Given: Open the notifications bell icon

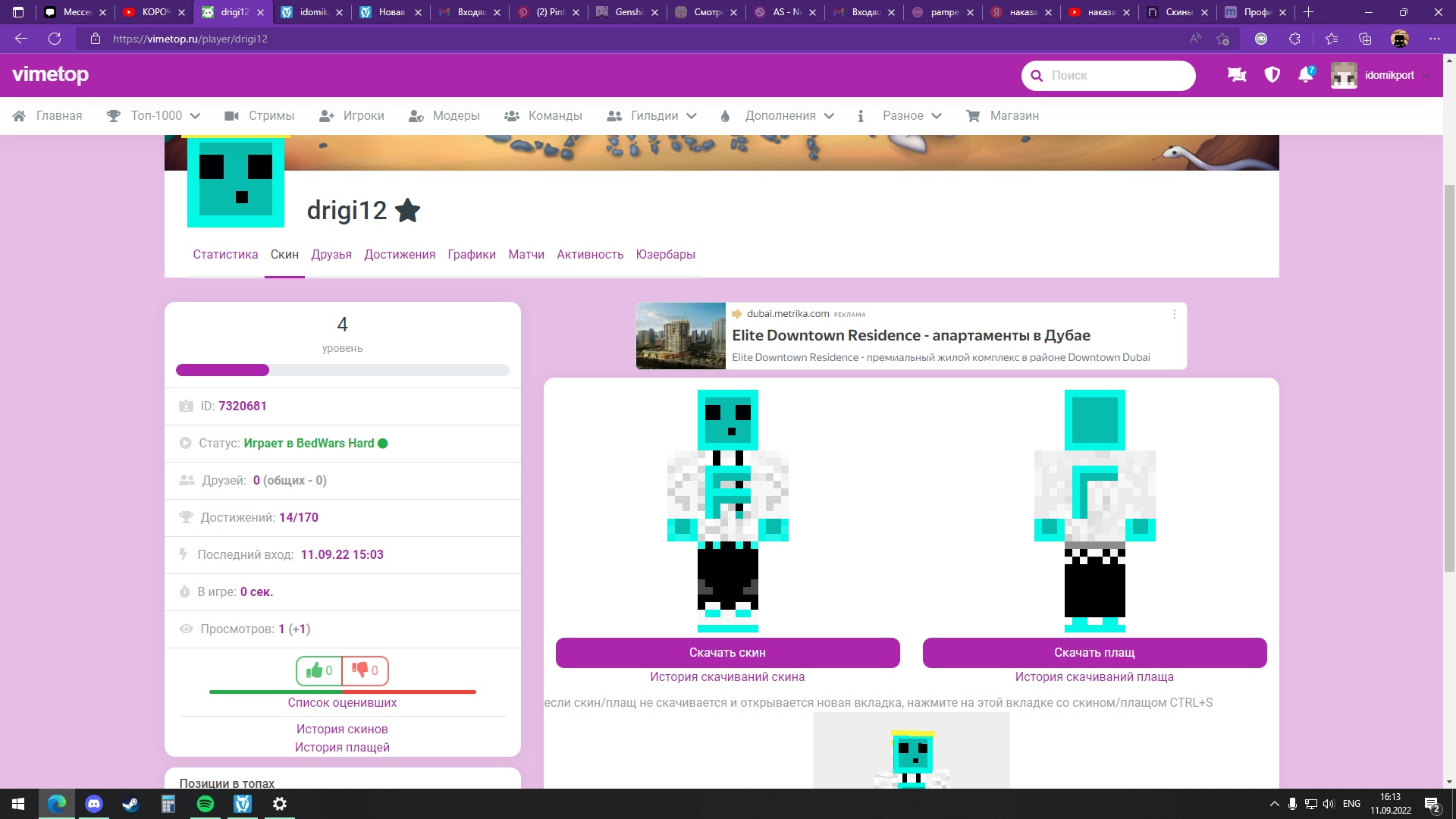Looking at the screenshot, I should pyautogui.click(x=1305, y=74).
